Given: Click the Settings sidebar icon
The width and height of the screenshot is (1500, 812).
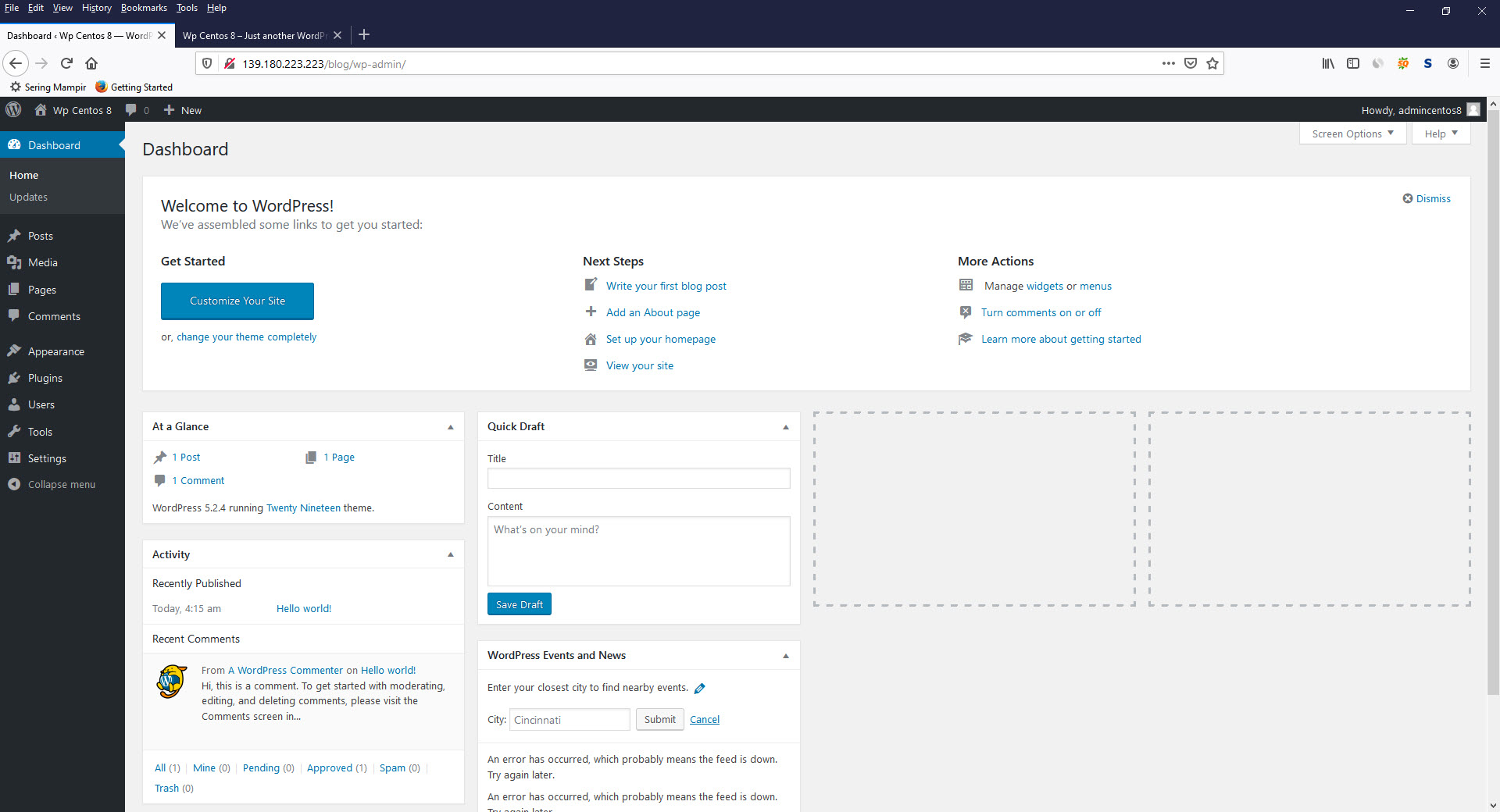Looking at the screenshot, I should 15,458.
